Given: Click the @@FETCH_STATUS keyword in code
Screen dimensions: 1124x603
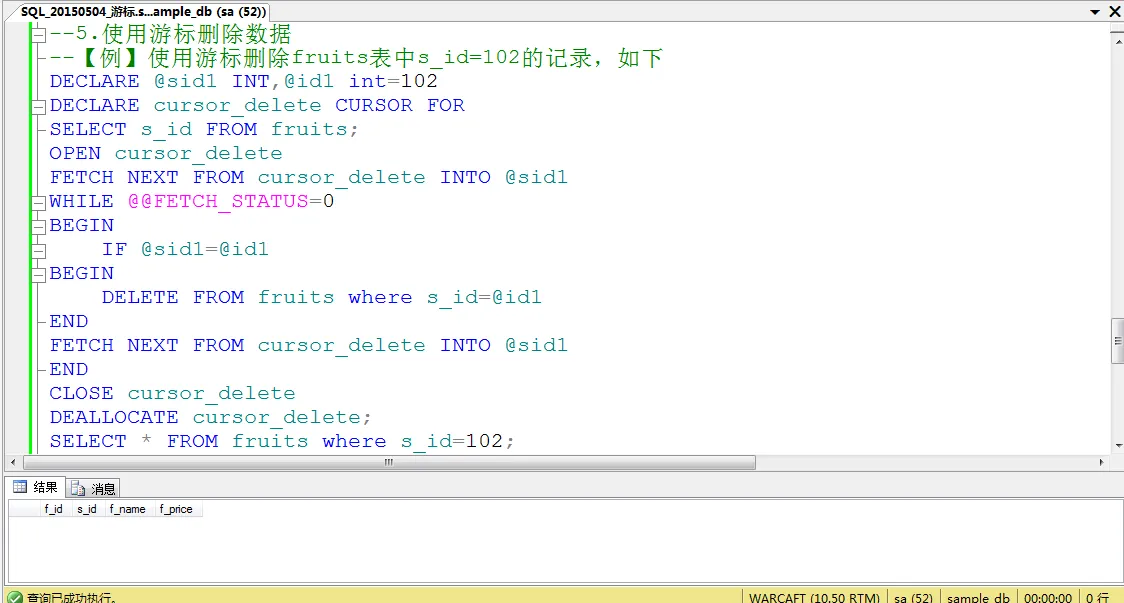Looking at the screenshot, I should (x=218, y=201).
